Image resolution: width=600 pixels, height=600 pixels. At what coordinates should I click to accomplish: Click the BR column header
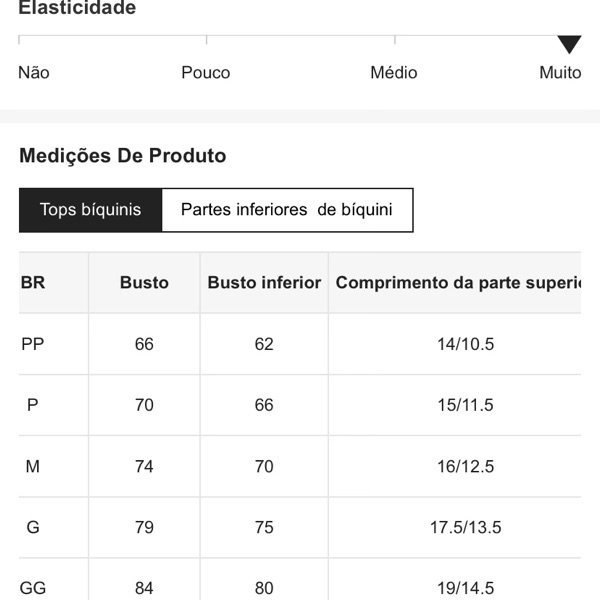tap(33, 283)
